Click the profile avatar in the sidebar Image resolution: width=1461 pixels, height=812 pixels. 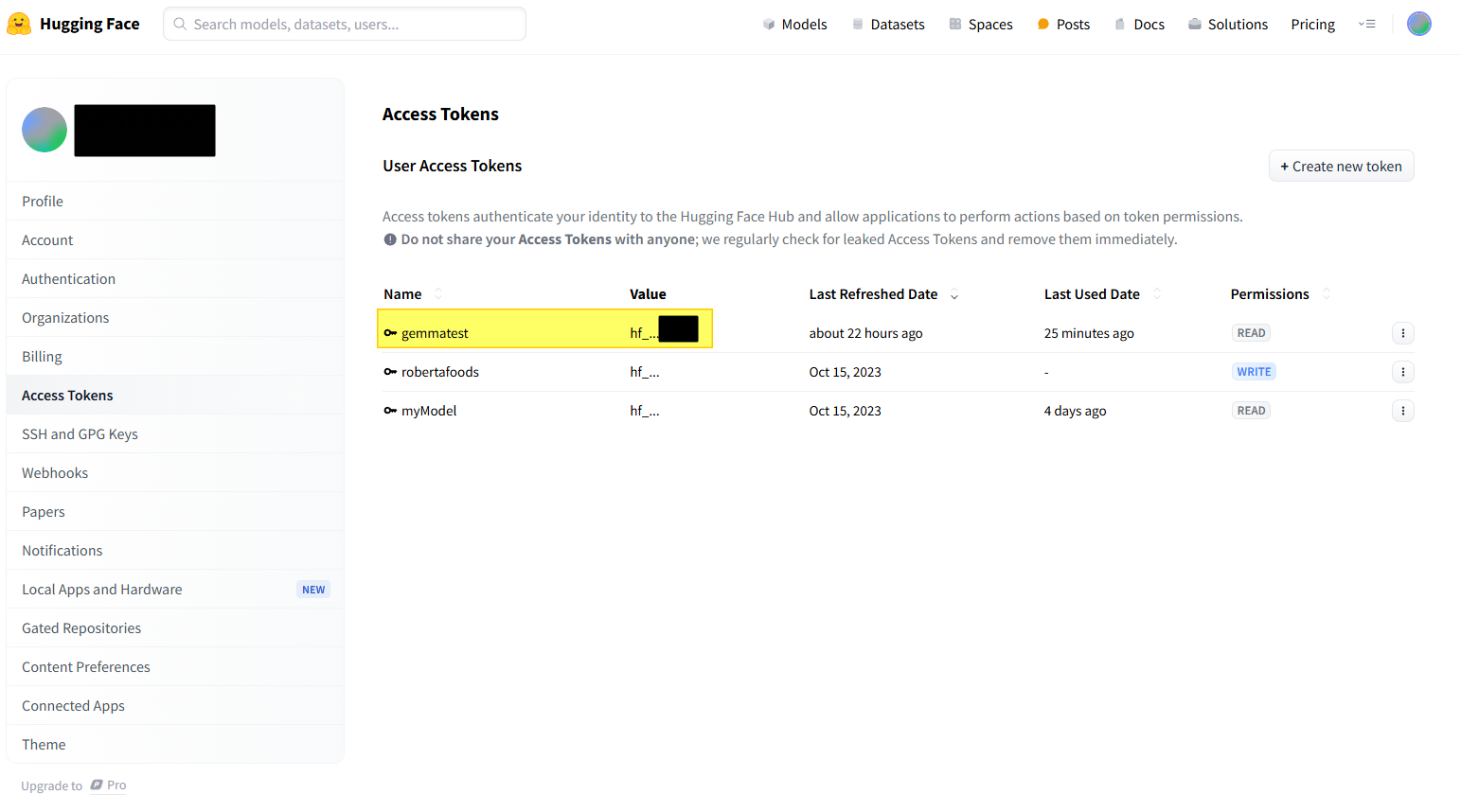point(45,130)
